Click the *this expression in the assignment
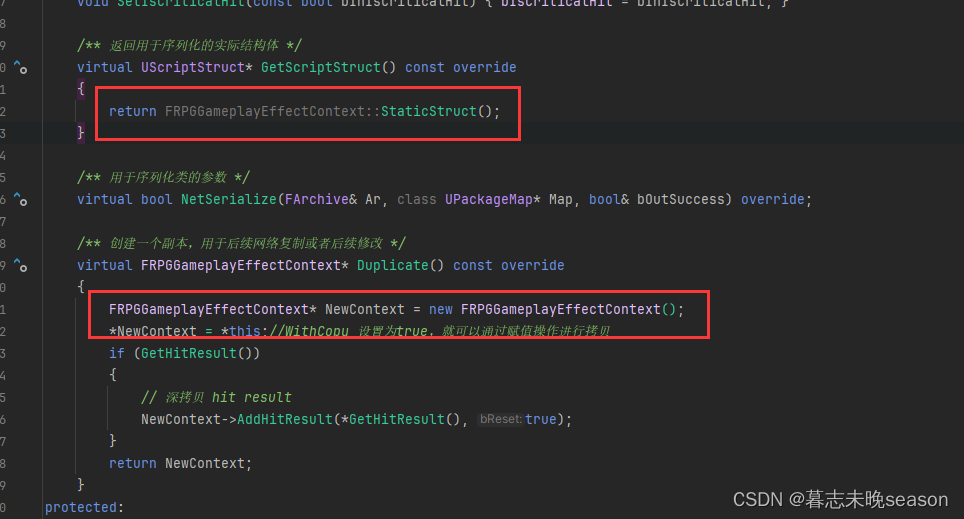Image resolution: width=964 pixels, height=519 pixels. pyautogui.click(x=241, y=331)
